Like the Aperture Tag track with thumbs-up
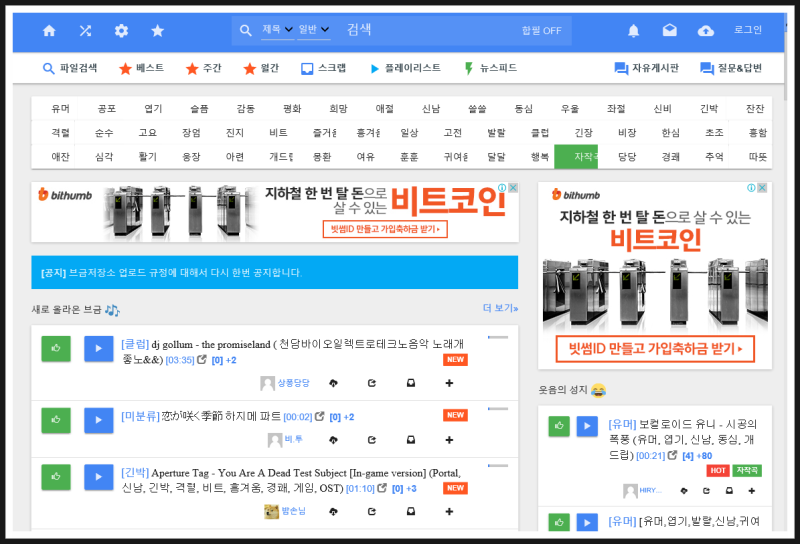800x544 pixels. click(x=56, y=477)
